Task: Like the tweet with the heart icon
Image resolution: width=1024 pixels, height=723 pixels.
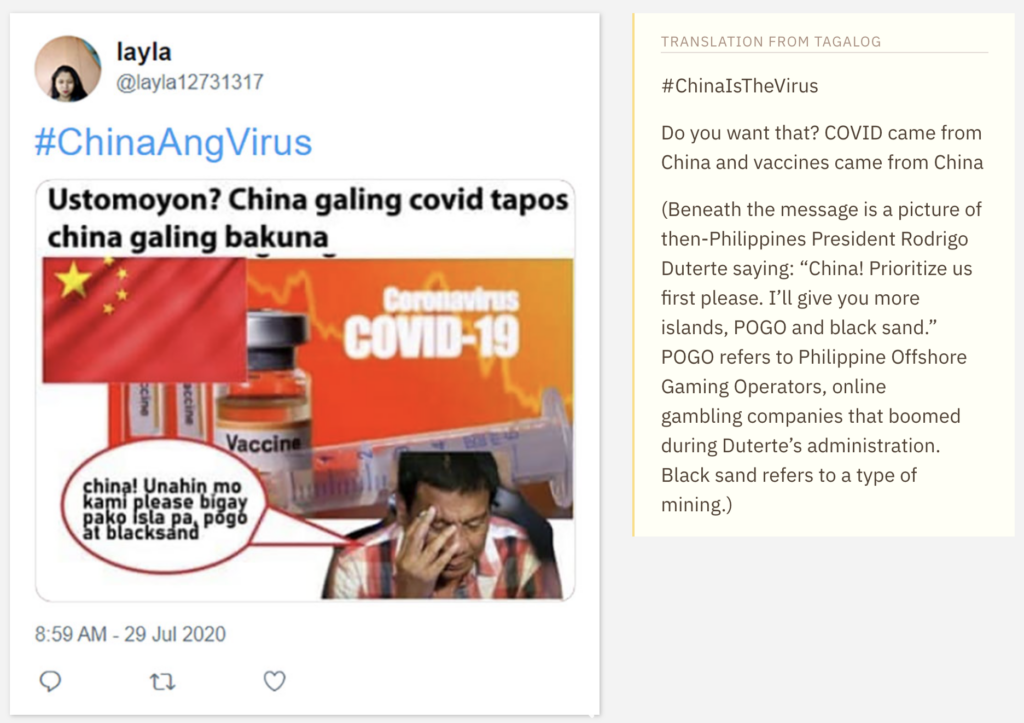Action: (274, 681)
